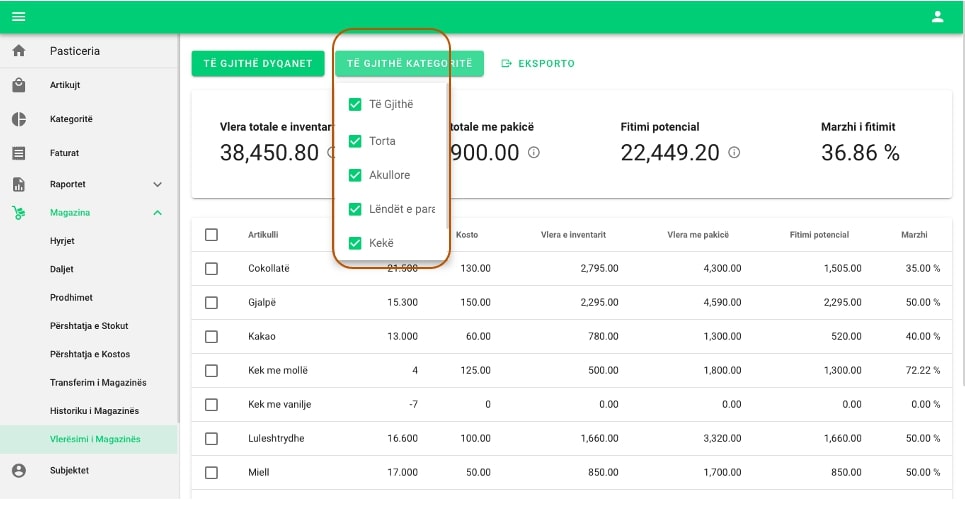The width and height of the screenshot is (965, 517).
Task: Toggle the Torta category checkbox
Action: coord(355,141)
